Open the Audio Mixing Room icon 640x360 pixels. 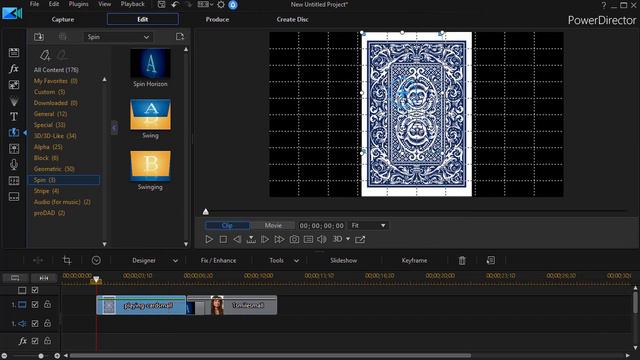pos(14,149)
